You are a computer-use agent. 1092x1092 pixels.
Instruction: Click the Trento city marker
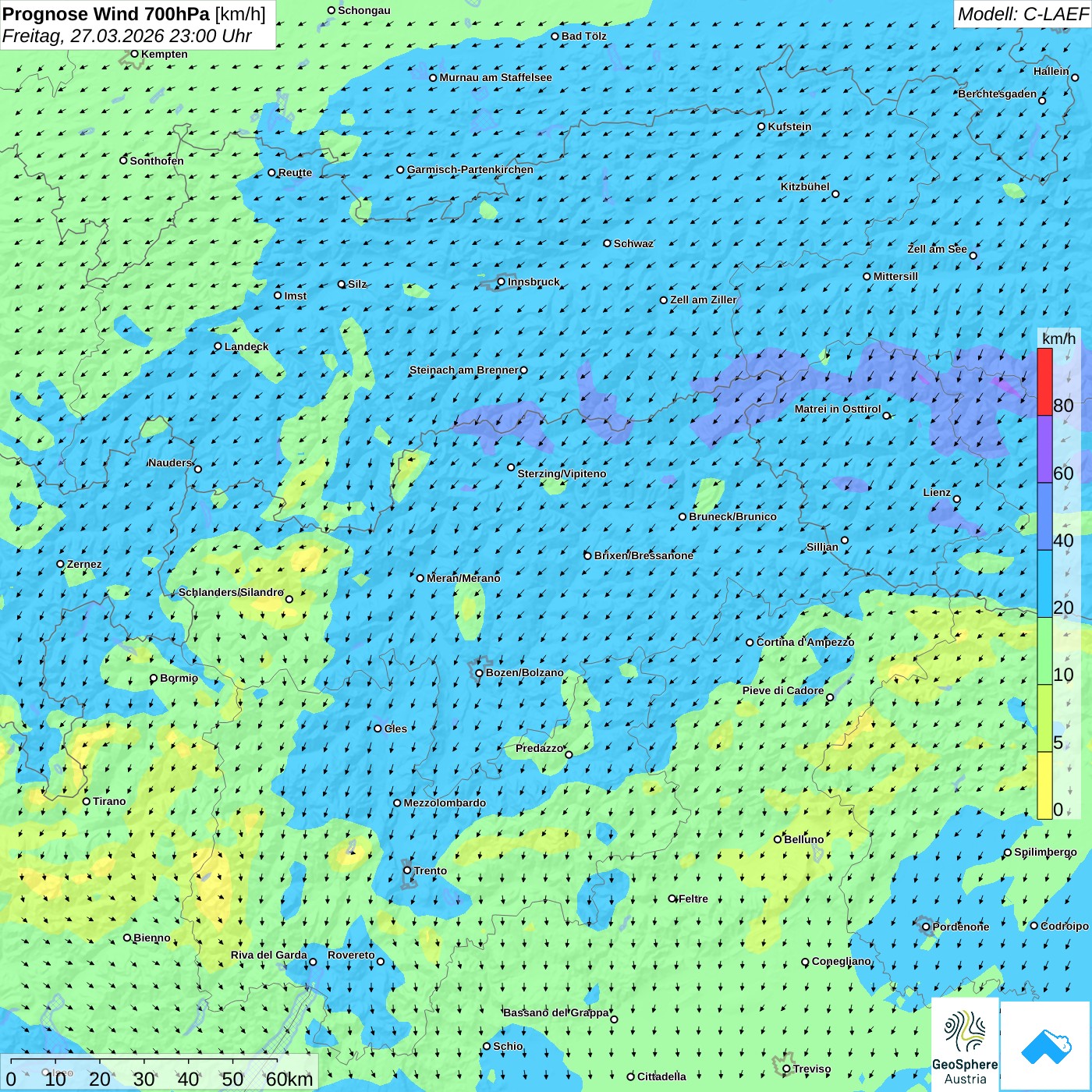tap(407, 870)
